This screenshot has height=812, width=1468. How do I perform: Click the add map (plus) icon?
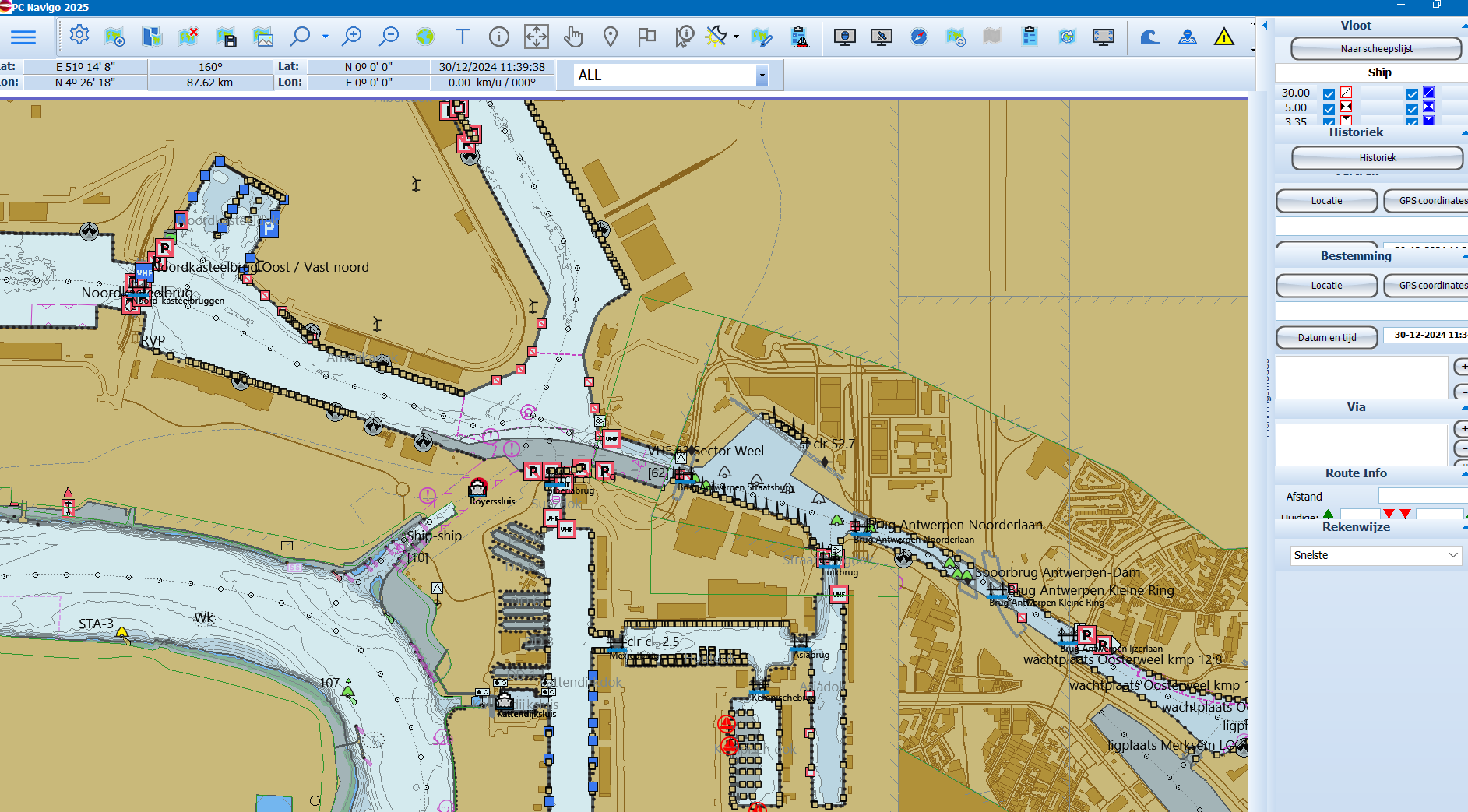114,37
